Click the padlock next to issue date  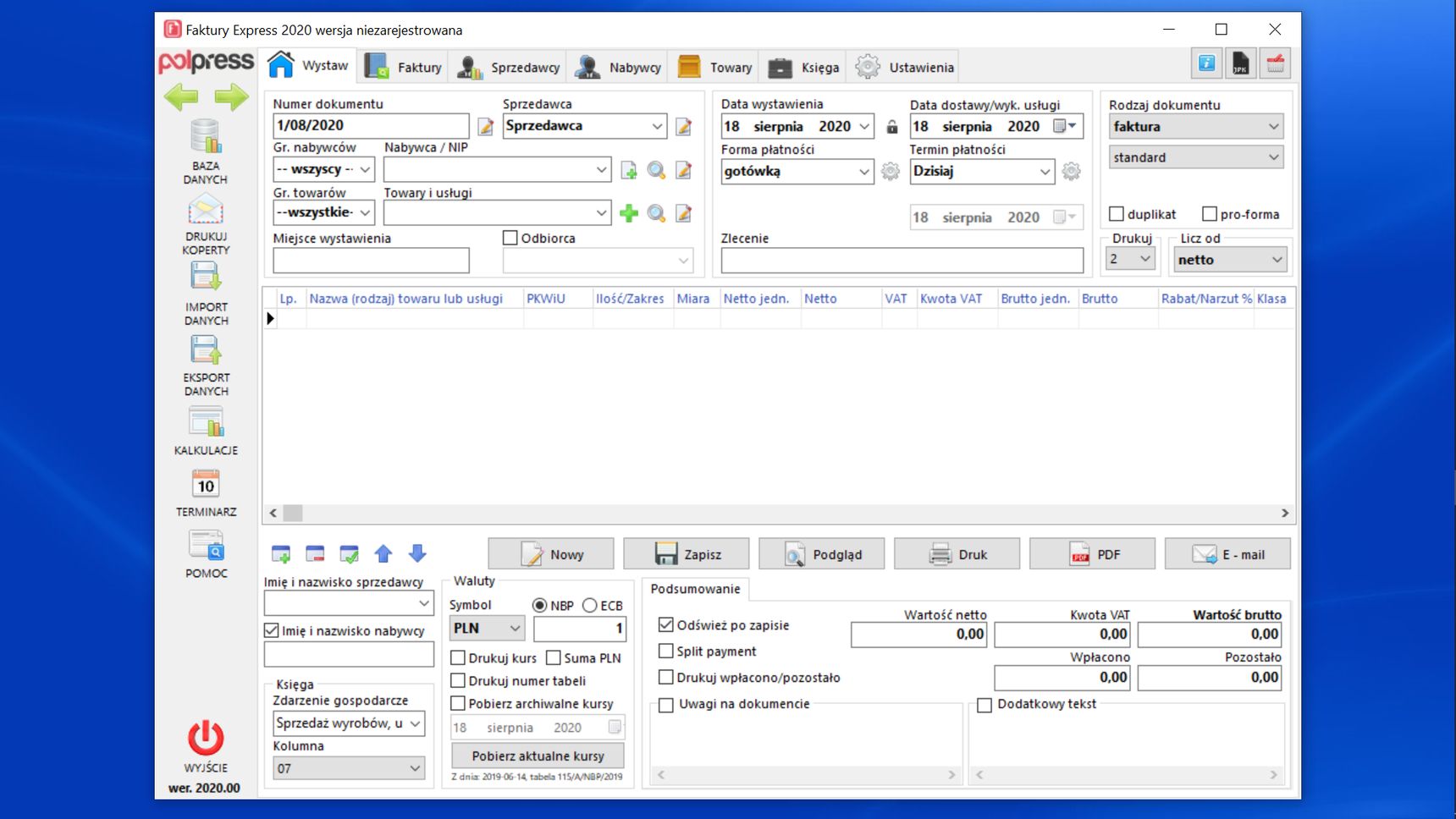(x=891, y=127)
